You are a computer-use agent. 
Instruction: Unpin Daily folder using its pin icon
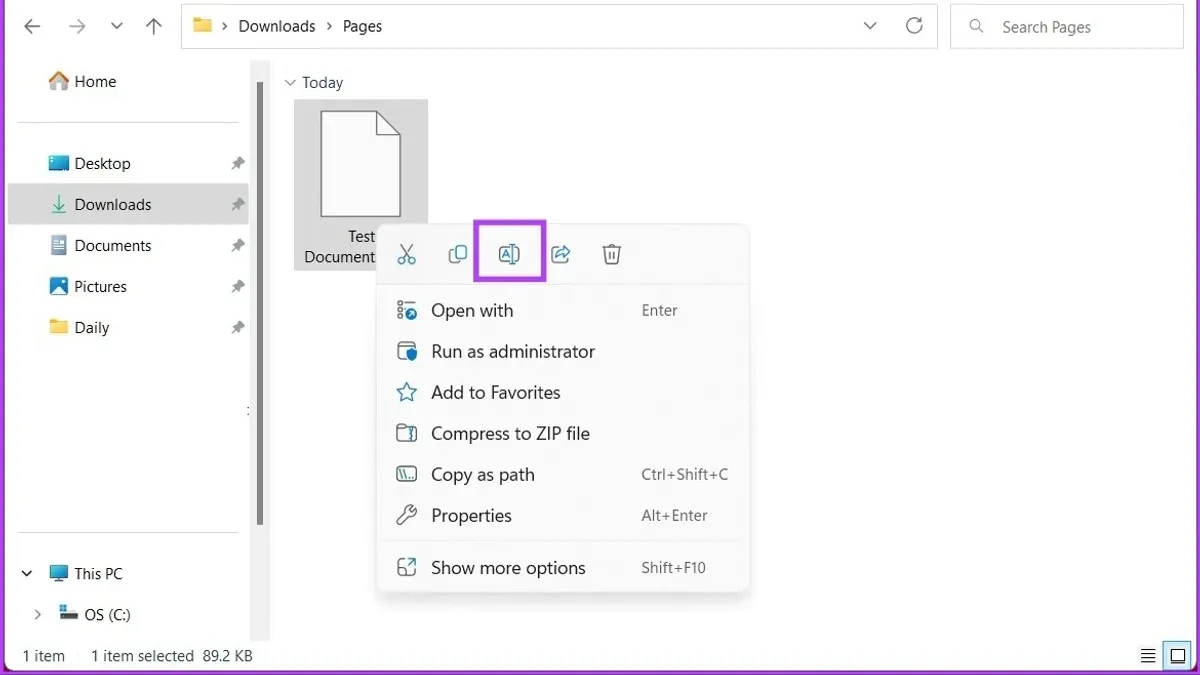237,327
